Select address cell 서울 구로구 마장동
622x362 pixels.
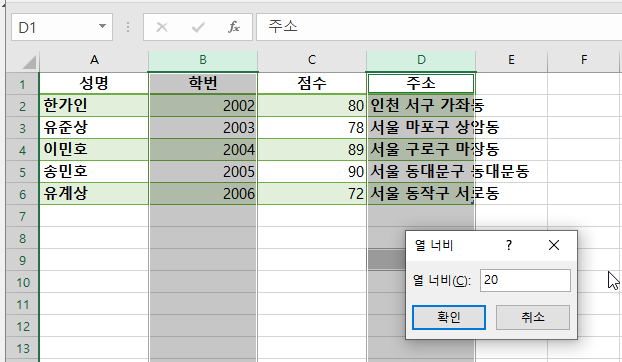421,150
